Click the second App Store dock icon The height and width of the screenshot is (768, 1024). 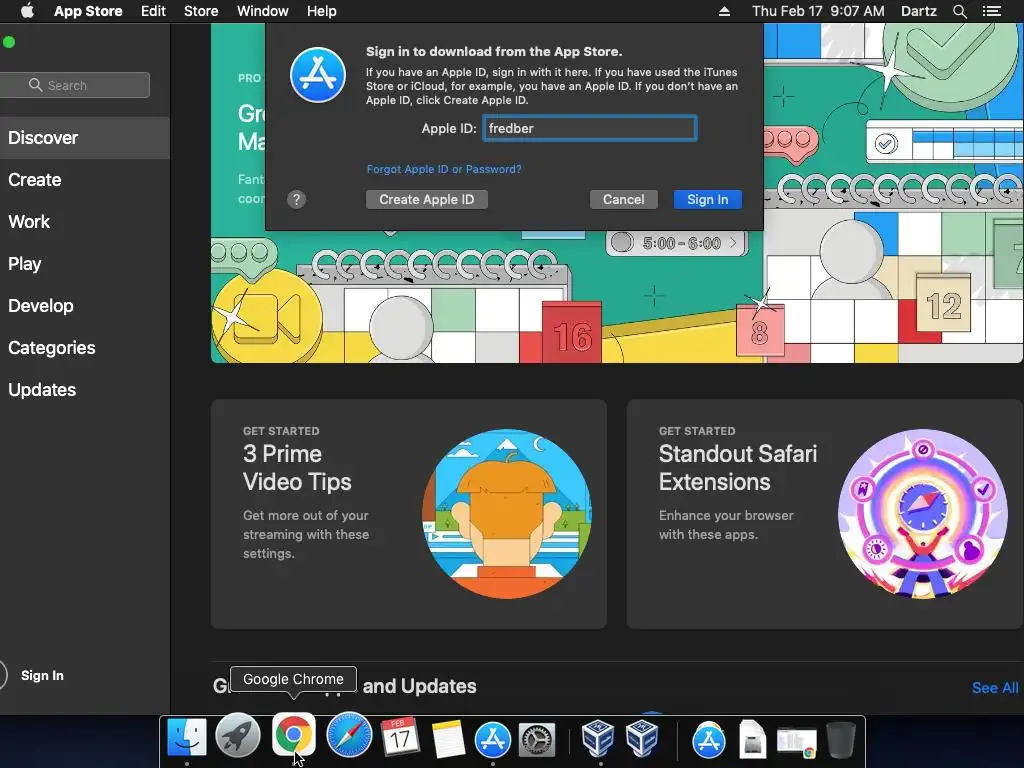click(709, 740)
